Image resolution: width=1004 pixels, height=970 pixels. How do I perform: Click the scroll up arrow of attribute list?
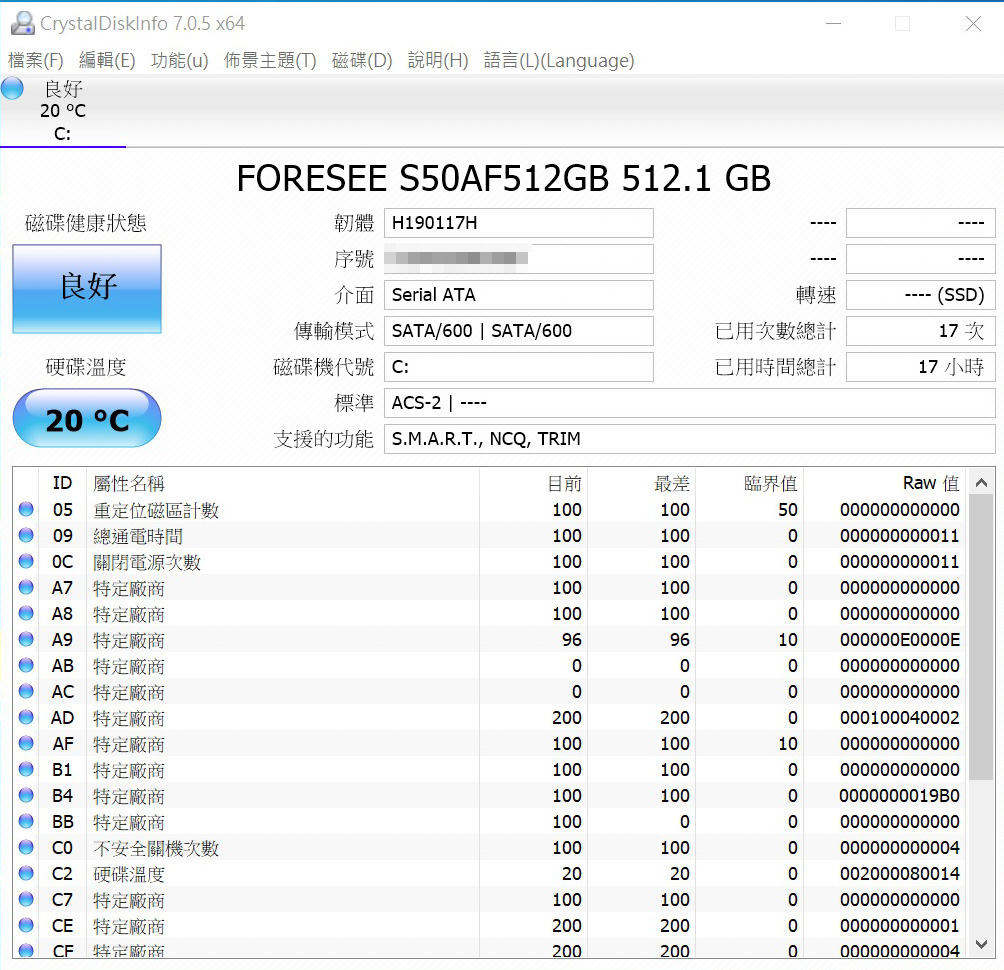pos(981,480)
